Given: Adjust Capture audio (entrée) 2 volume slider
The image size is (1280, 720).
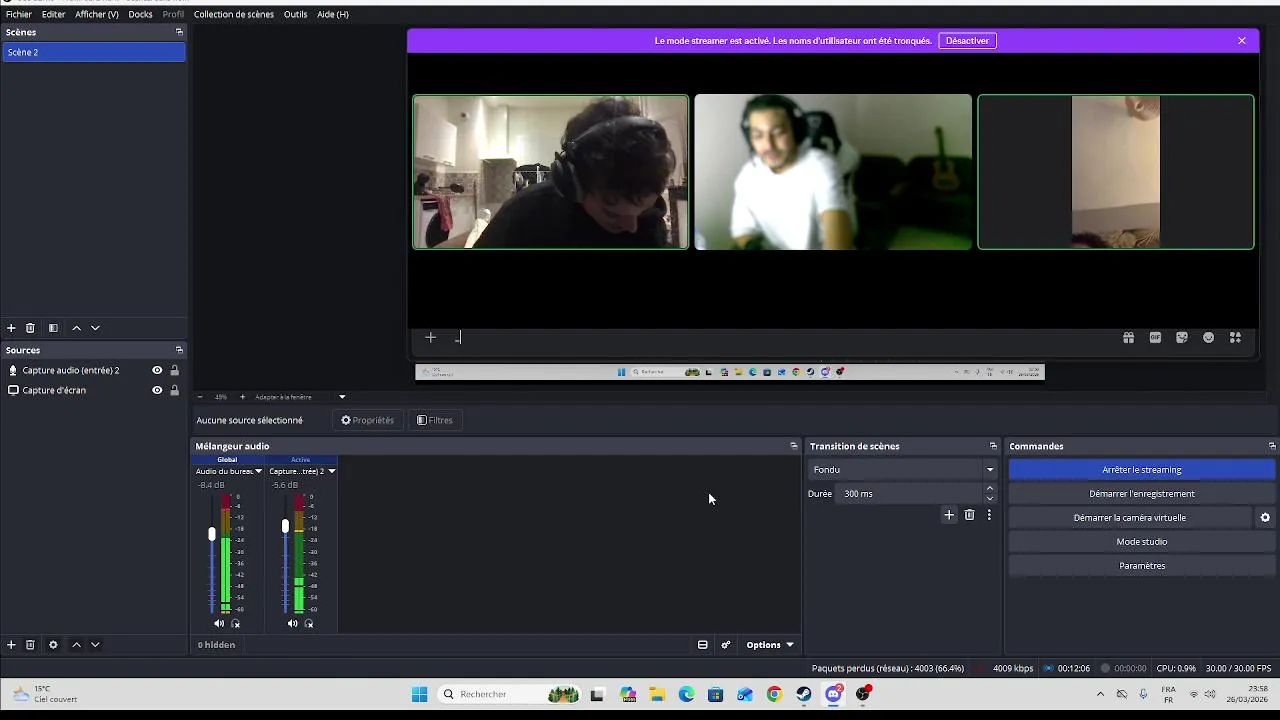Looking at the screenshot, I should click(x=285, y=526).
